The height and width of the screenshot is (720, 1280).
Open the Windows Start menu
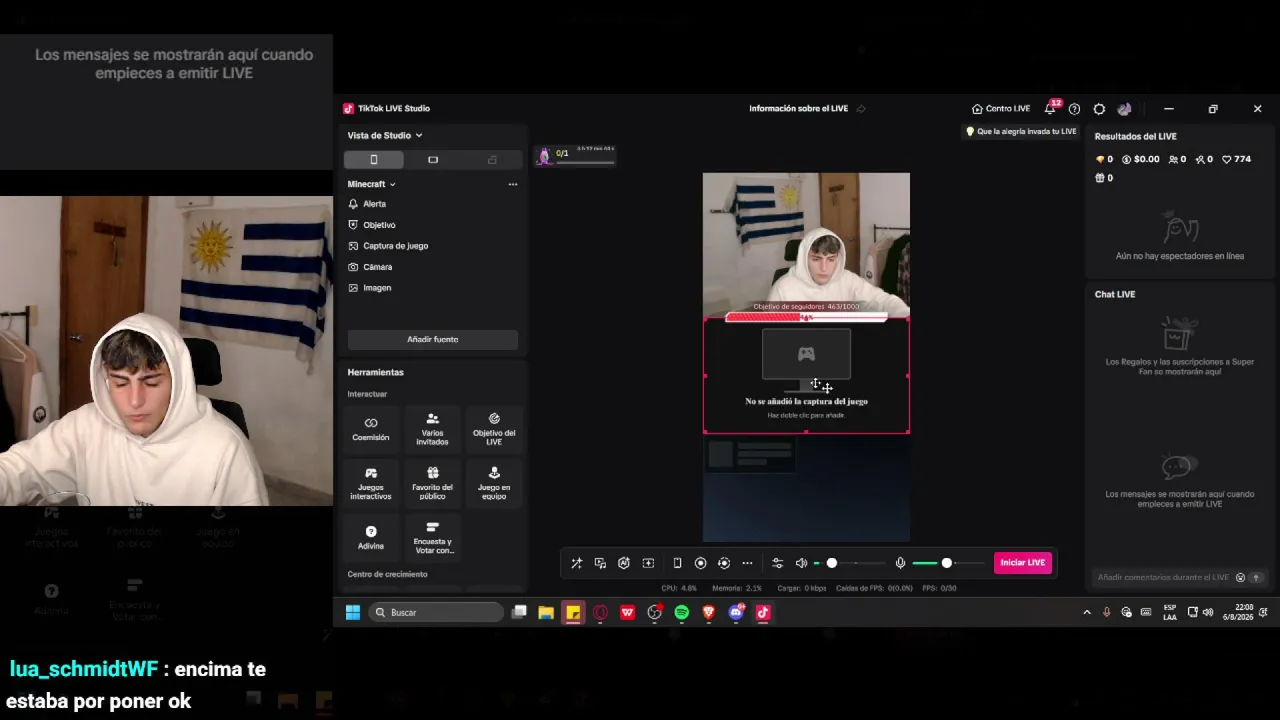tap(353, 613)
